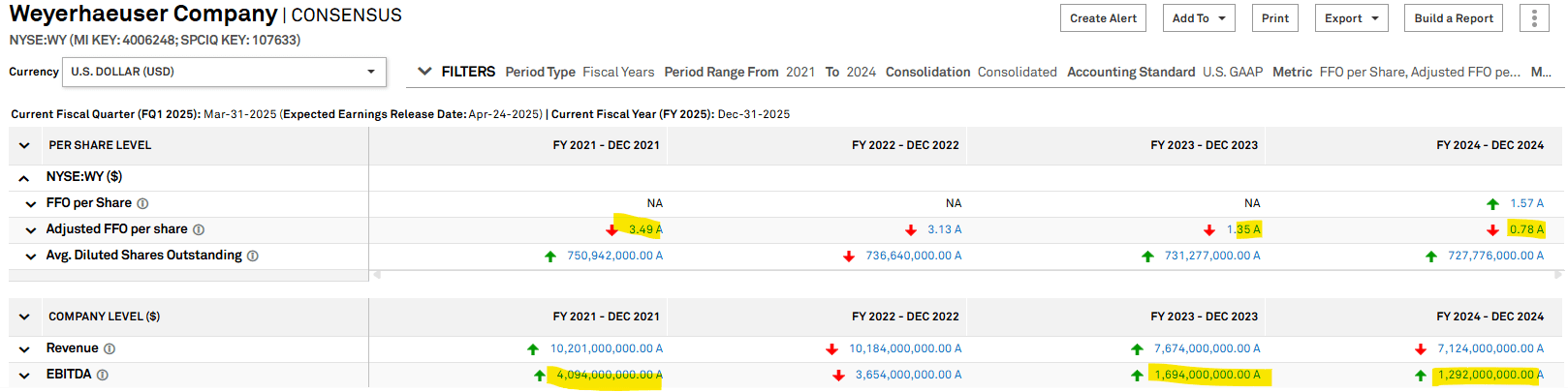Click info icon beside Adjusted FFO per share

tap(199, 230)
